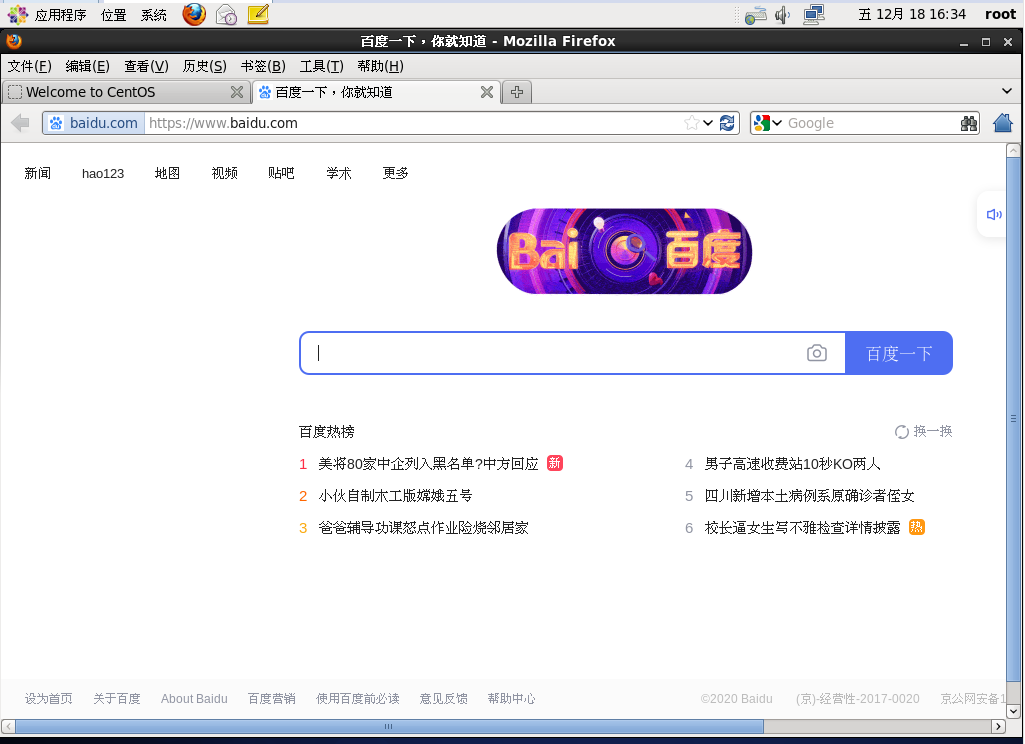Click the network drive tray icon
This screenshot has width=1025, height=744.
755,15
